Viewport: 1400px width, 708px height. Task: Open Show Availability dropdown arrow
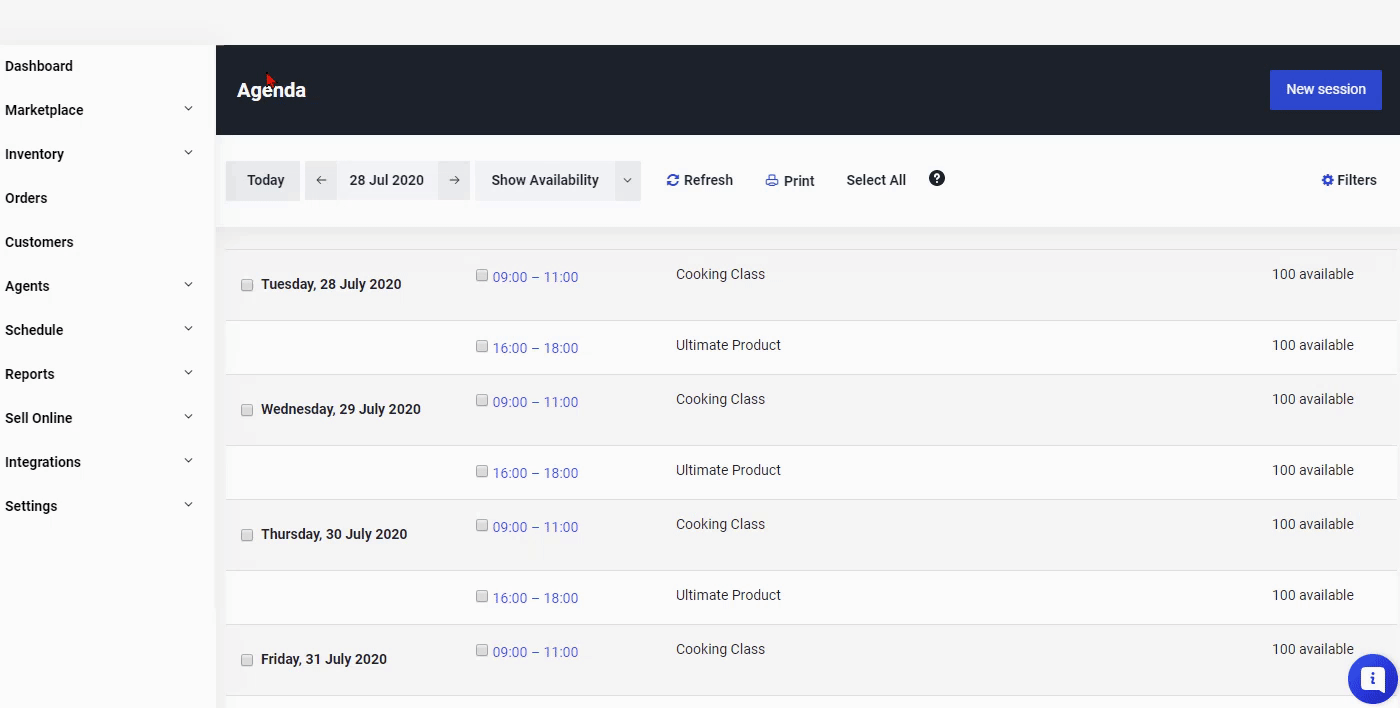(627, 181)
